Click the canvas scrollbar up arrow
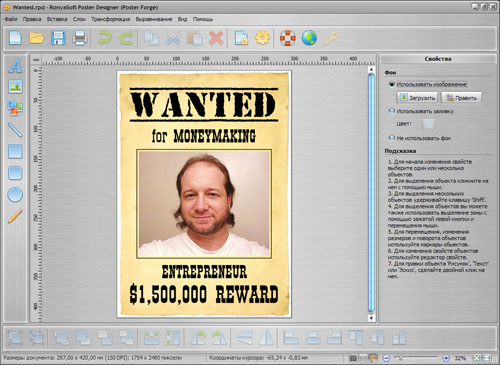 371,69
